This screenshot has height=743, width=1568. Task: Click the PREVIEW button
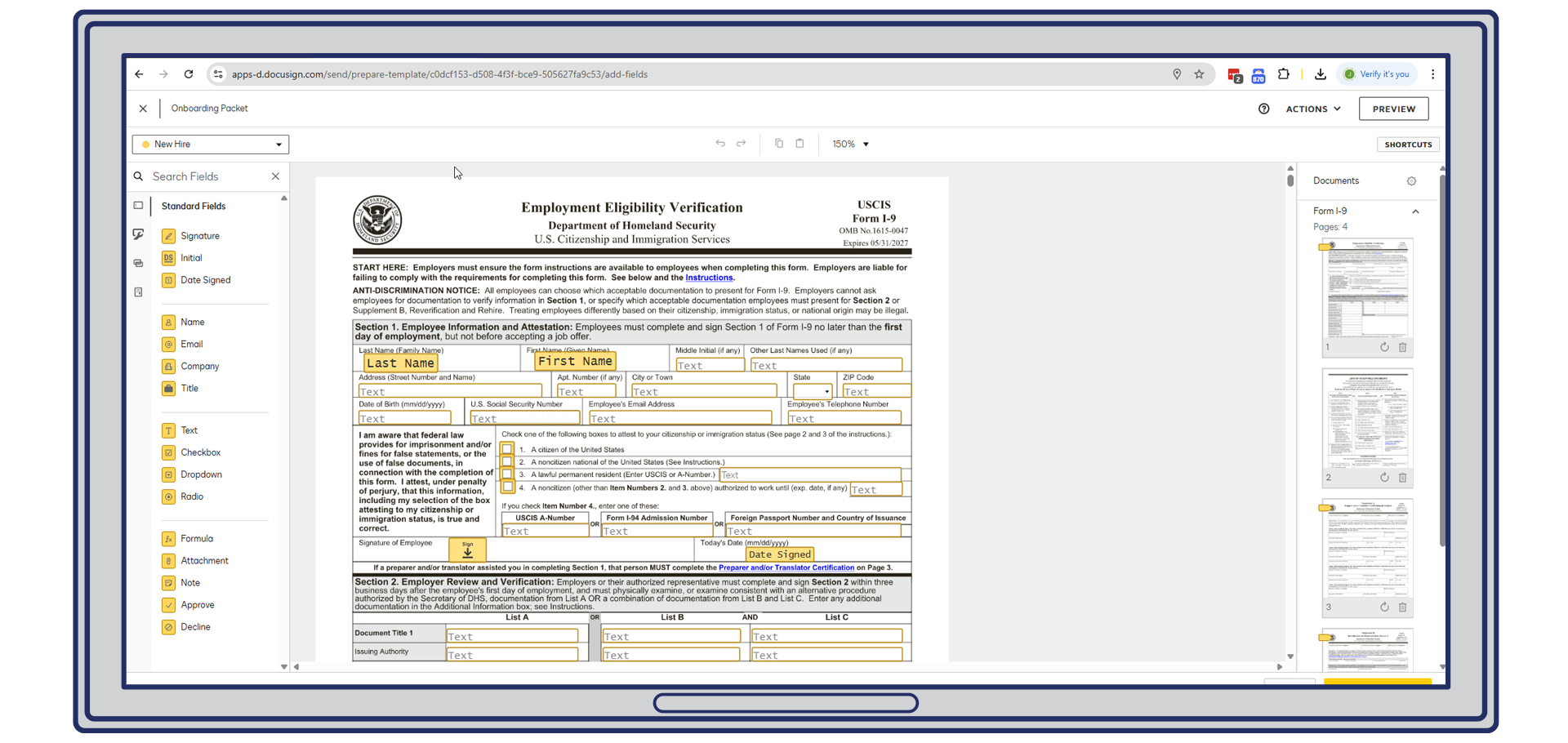(x=1392, y=108)
